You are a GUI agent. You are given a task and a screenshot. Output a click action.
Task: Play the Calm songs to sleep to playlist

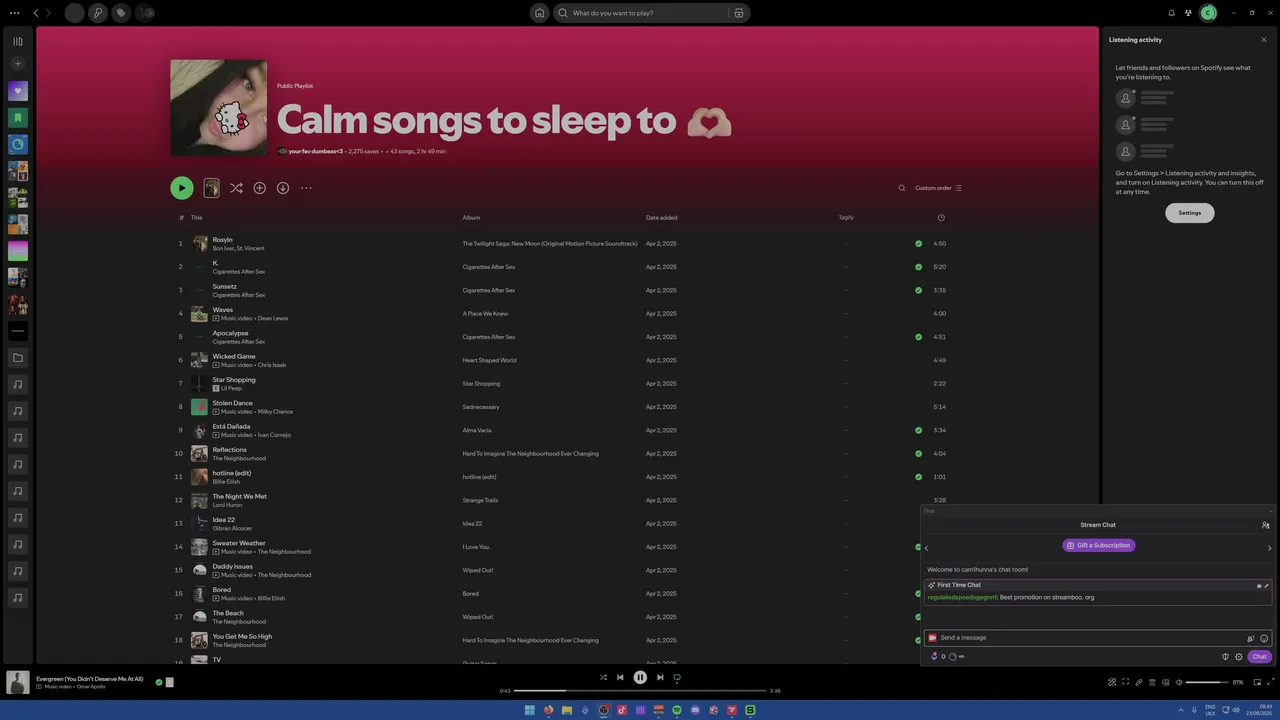[181, 188]
